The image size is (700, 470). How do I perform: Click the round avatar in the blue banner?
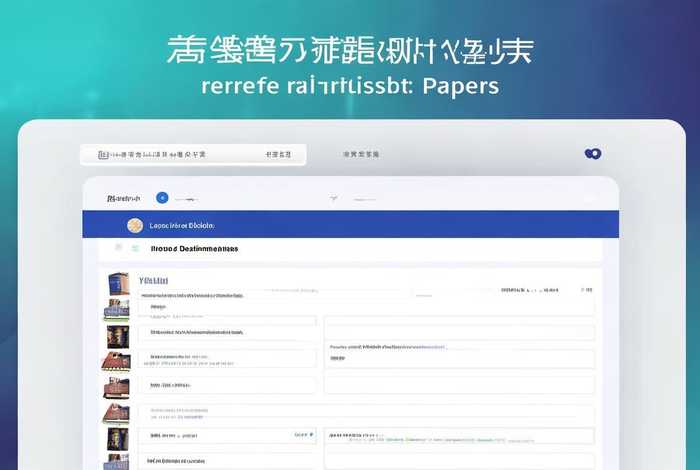click(x=135, y=225)
